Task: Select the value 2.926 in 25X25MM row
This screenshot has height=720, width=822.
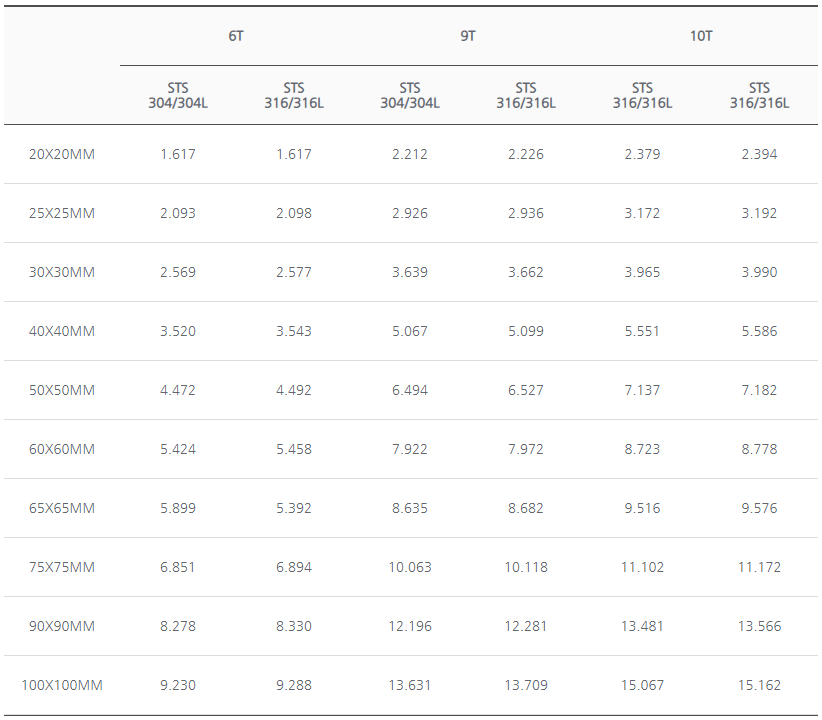Action: (x=410, y=213)
